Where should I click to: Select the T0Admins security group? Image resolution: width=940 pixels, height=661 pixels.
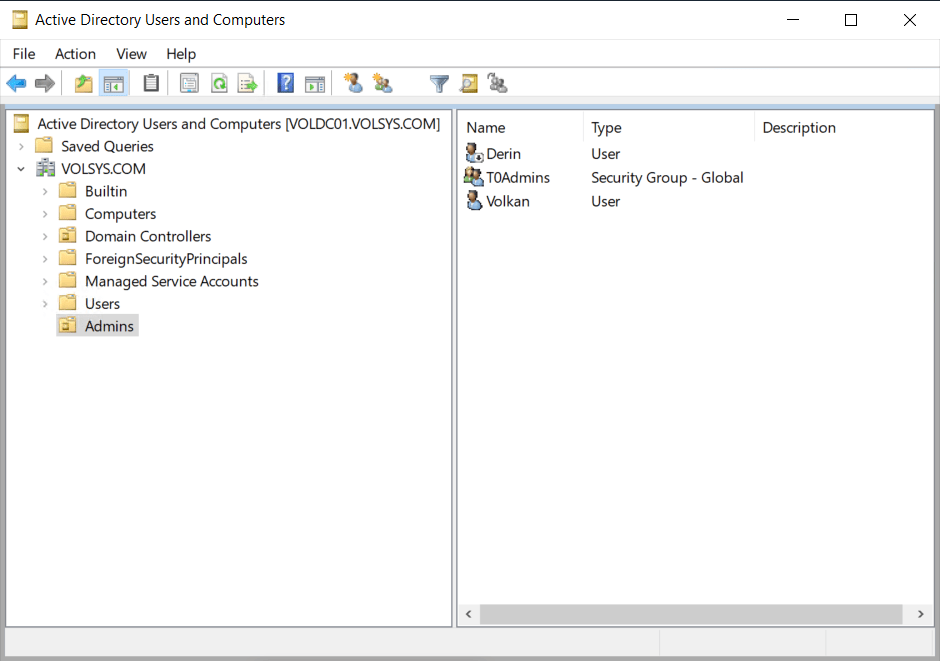(x=517, y=178)
